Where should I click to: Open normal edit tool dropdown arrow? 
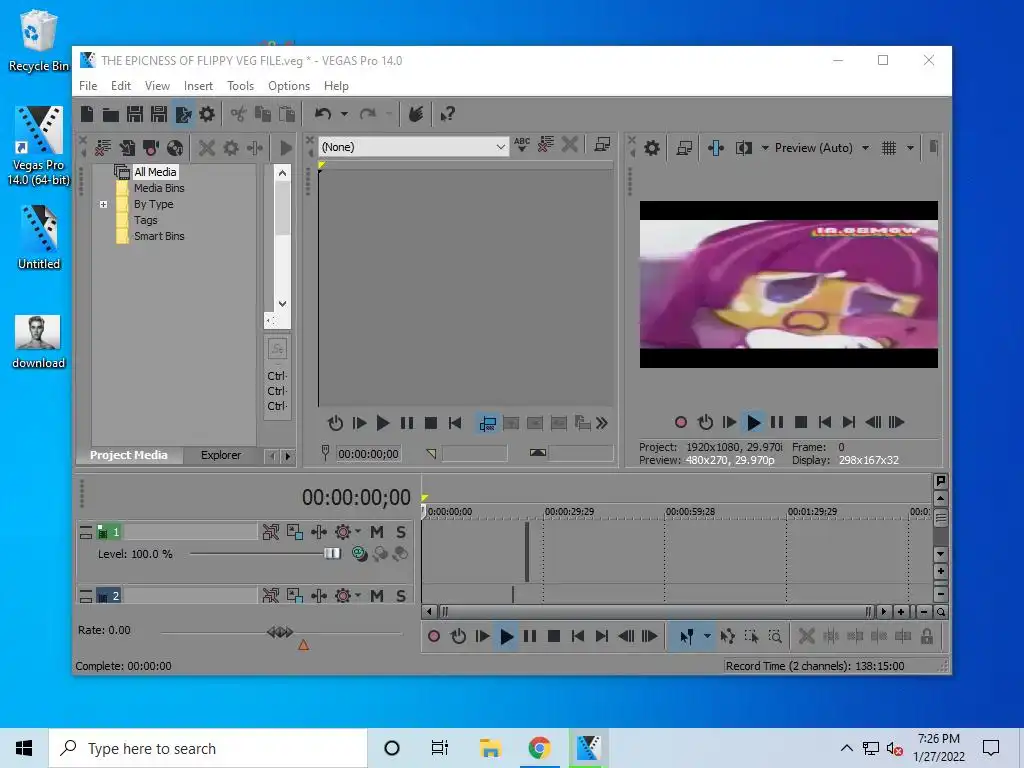[x=707, y=637]
